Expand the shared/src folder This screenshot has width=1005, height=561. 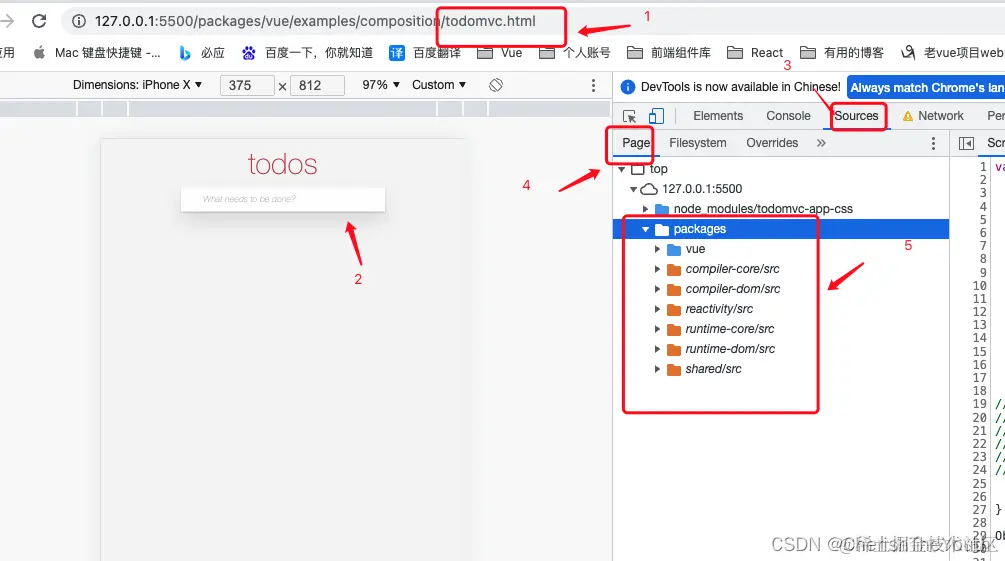point(657,369)
